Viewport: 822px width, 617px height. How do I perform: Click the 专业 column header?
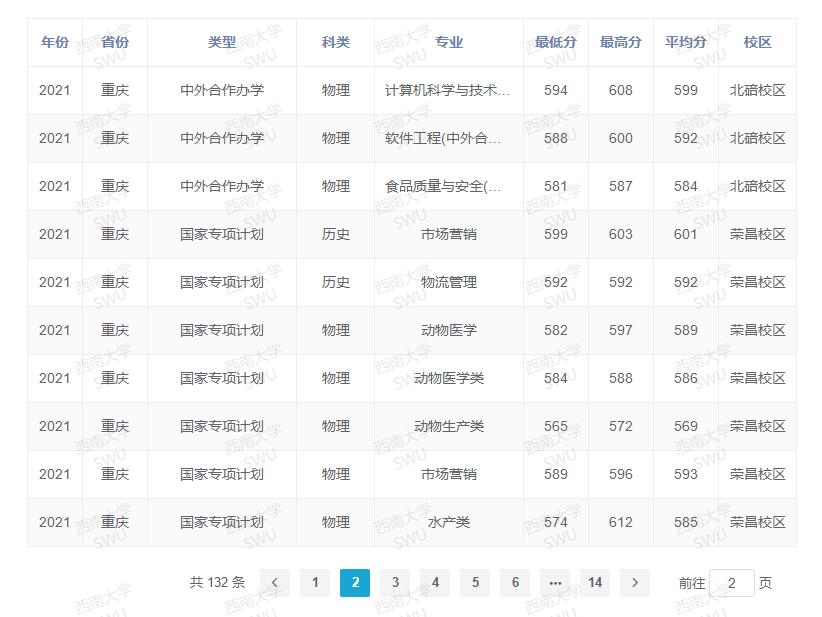[447, 42]
